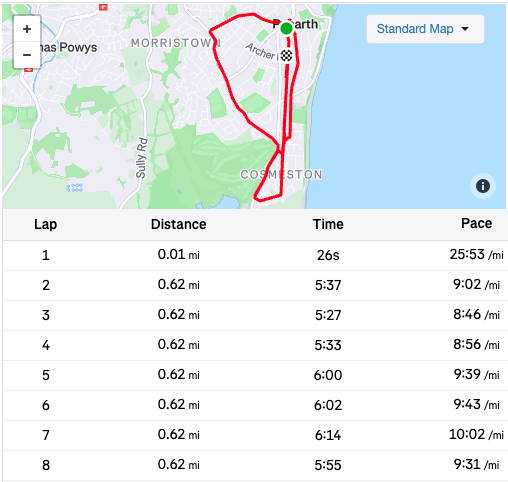The height and width of the screenshot is (482, 508).
Task: Zoom out the map with minus button
Action: point(27,55)
